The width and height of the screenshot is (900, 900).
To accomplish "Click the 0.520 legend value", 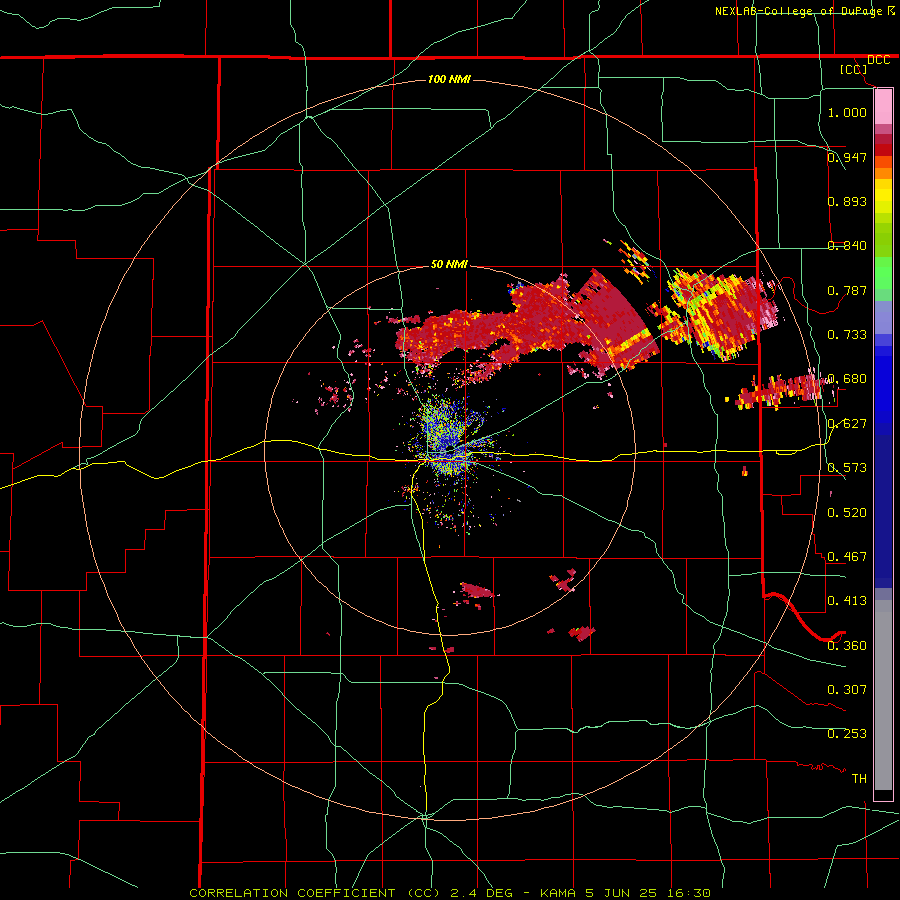I will pos(847,513).
